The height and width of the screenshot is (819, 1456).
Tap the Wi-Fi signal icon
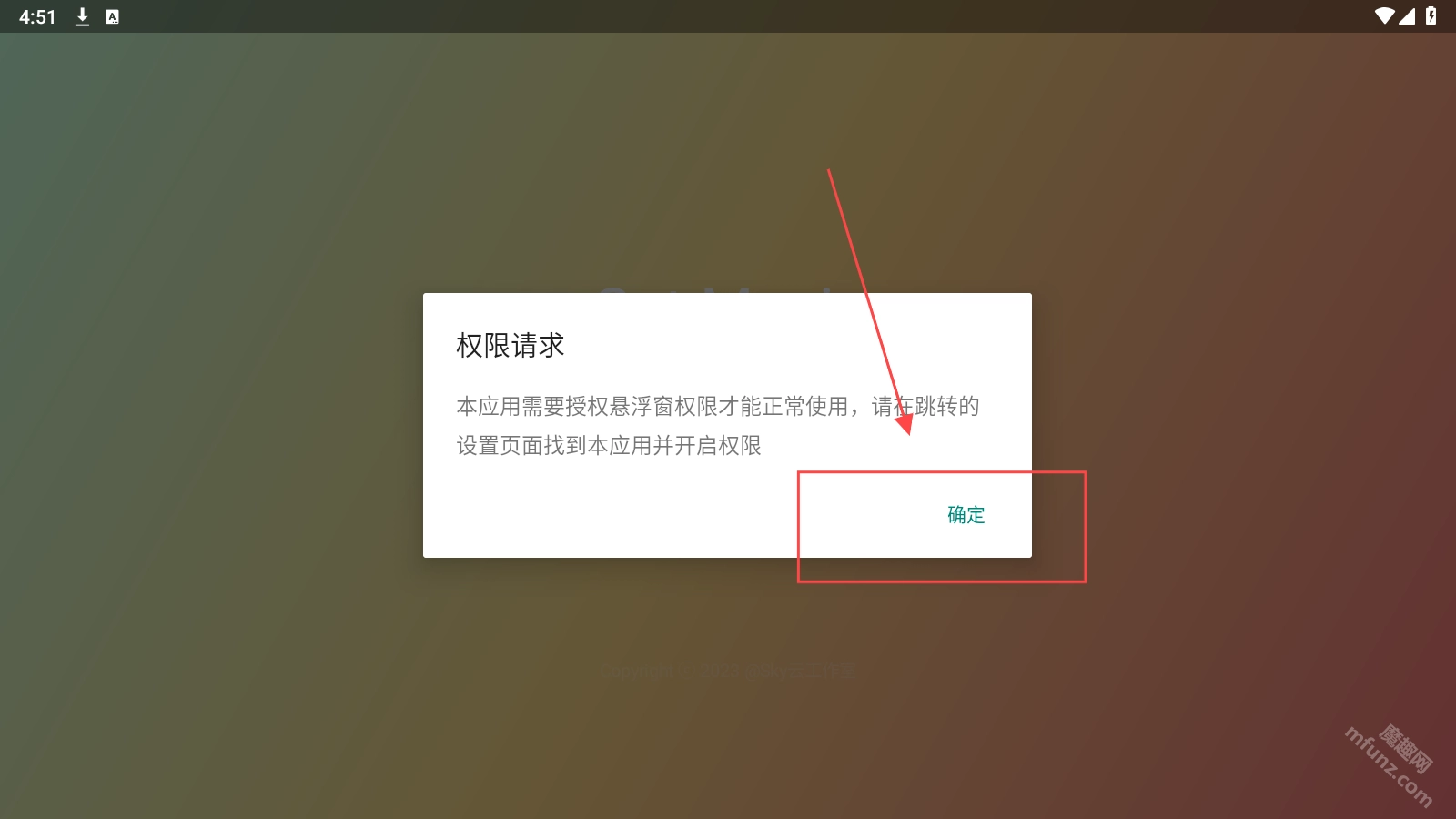pos(1384,15)
